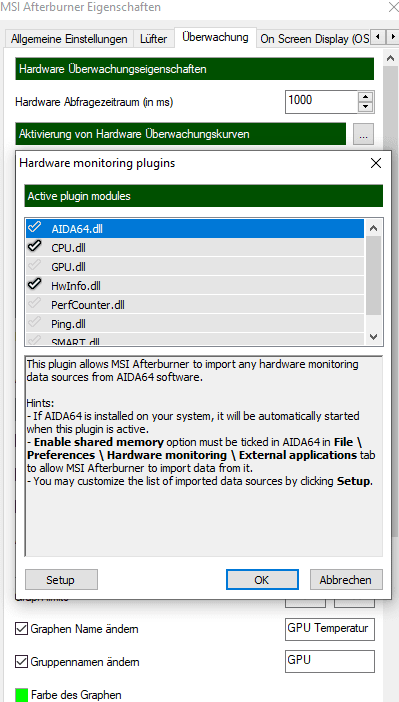Select the GPU.dll list row
Image resolution: width=399 pixels, height=702 pixels.
tap(195, 267)
